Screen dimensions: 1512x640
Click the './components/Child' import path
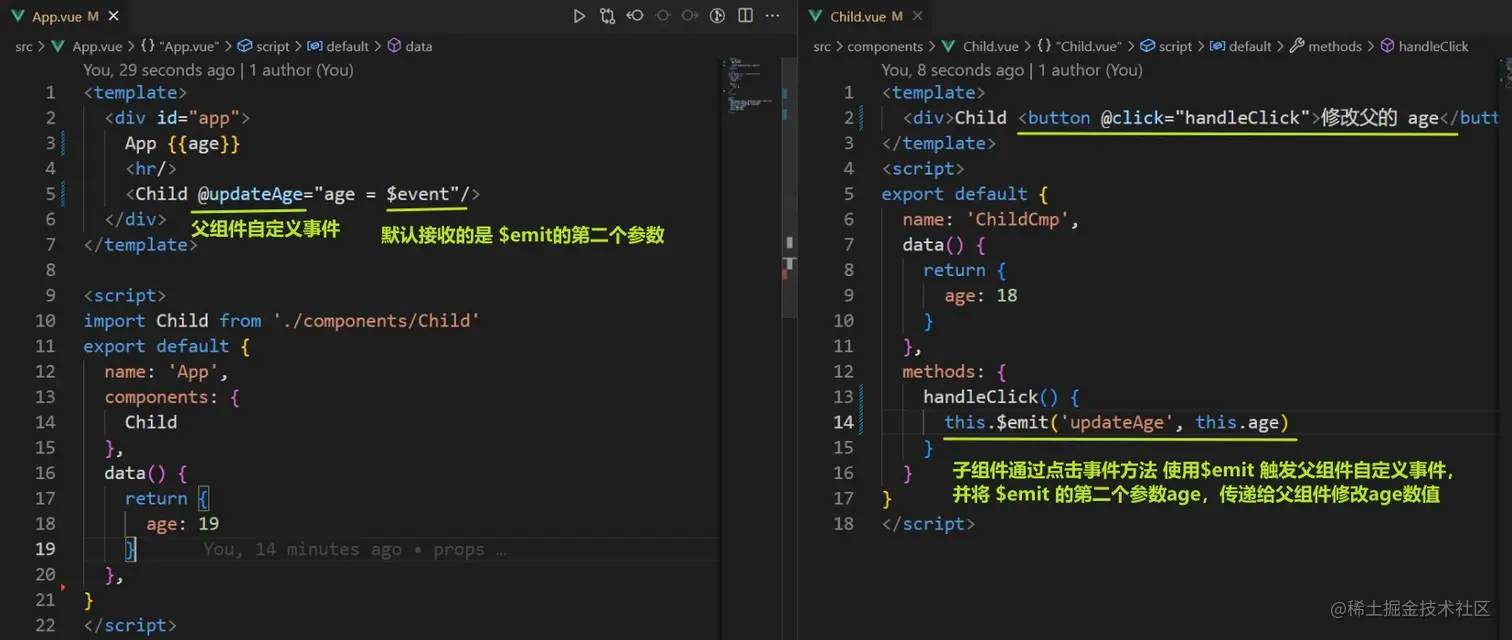(x=376, y=321)
